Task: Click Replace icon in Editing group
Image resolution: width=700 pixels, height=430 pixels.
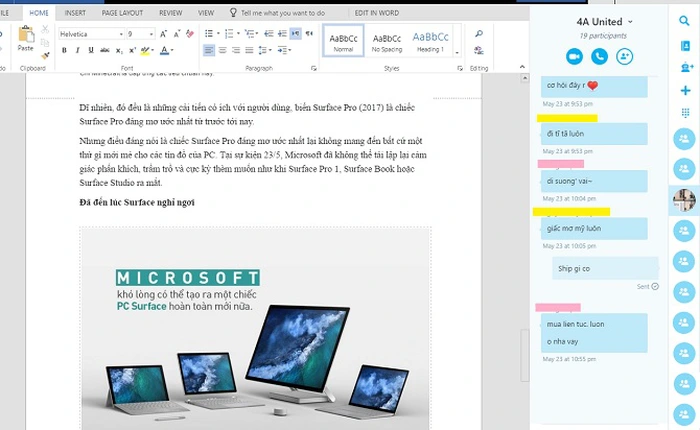Action: [479, 50]
